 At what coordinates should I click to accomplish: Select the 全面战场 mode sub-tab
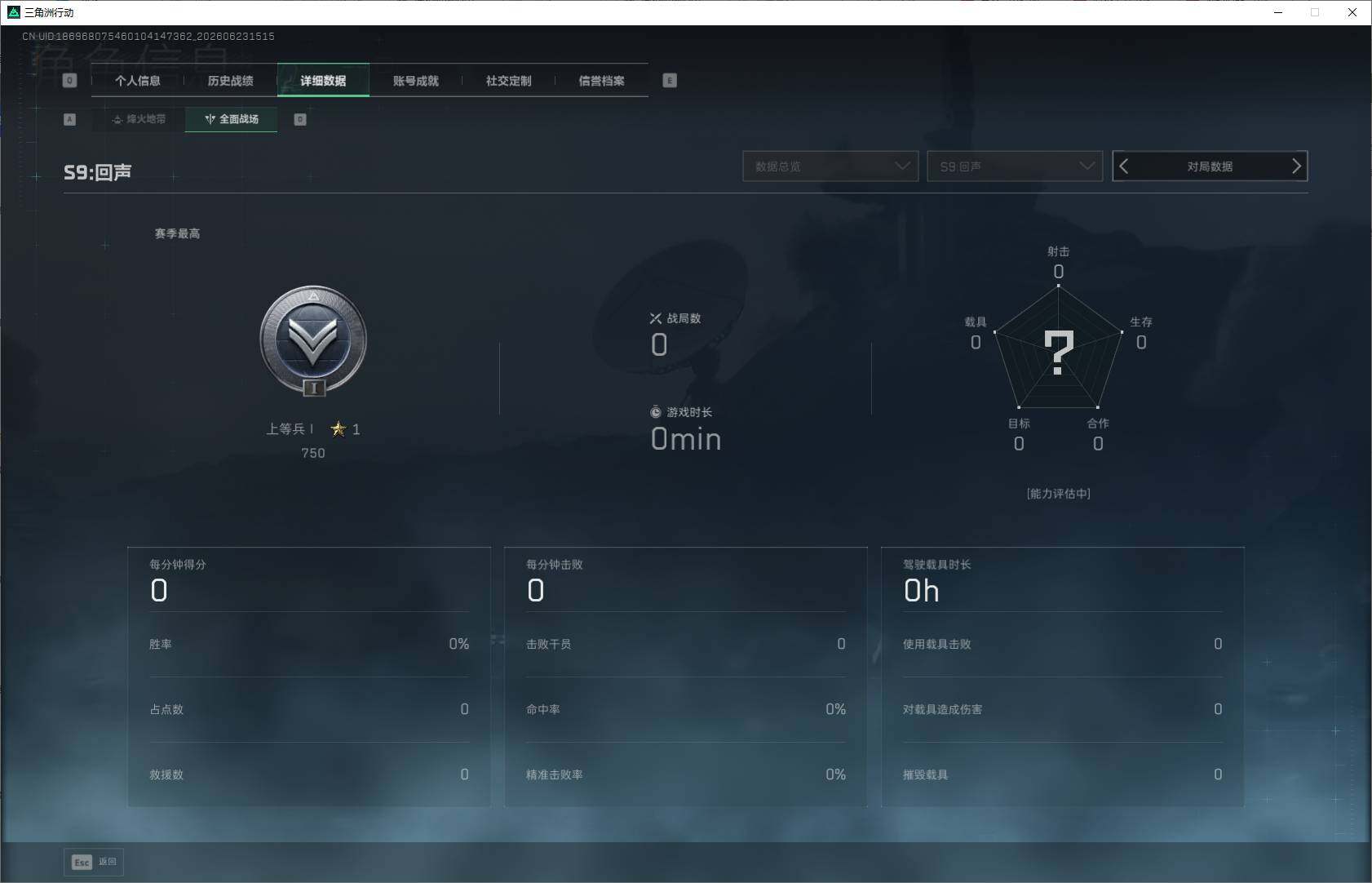pos(232,119)
